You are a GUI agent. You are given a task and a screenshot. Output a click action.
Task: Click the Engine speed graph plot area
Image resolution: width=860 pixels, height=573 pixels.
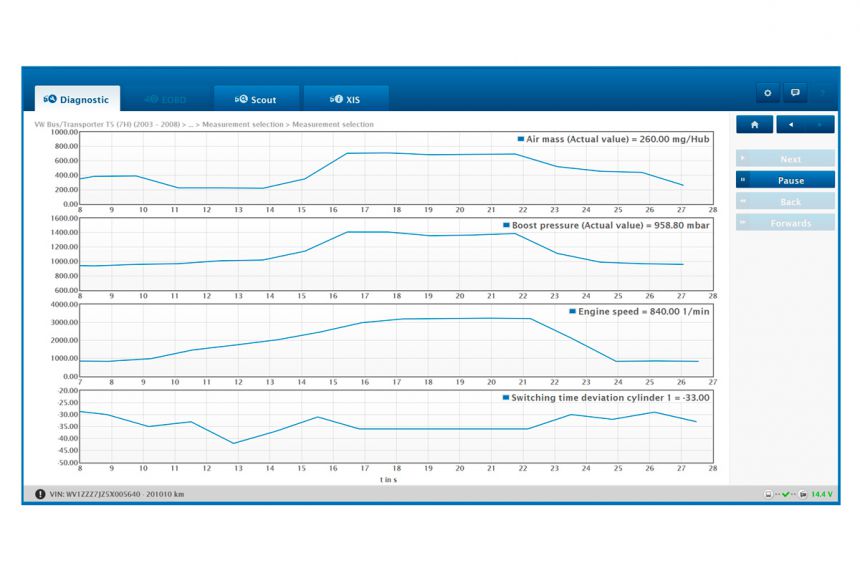[x=397, y=341]
